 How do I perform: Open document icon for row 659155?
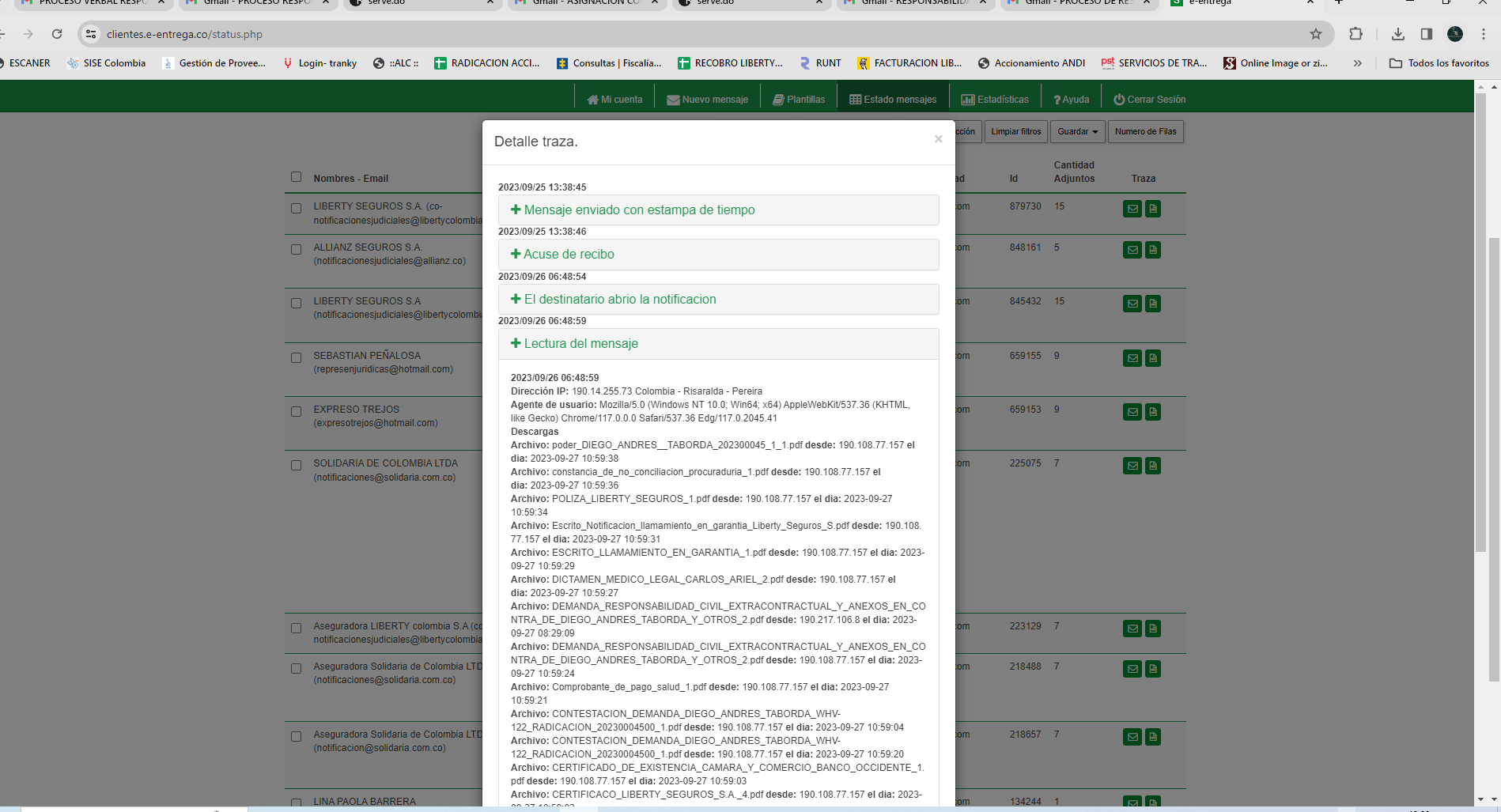point(1153,358)
